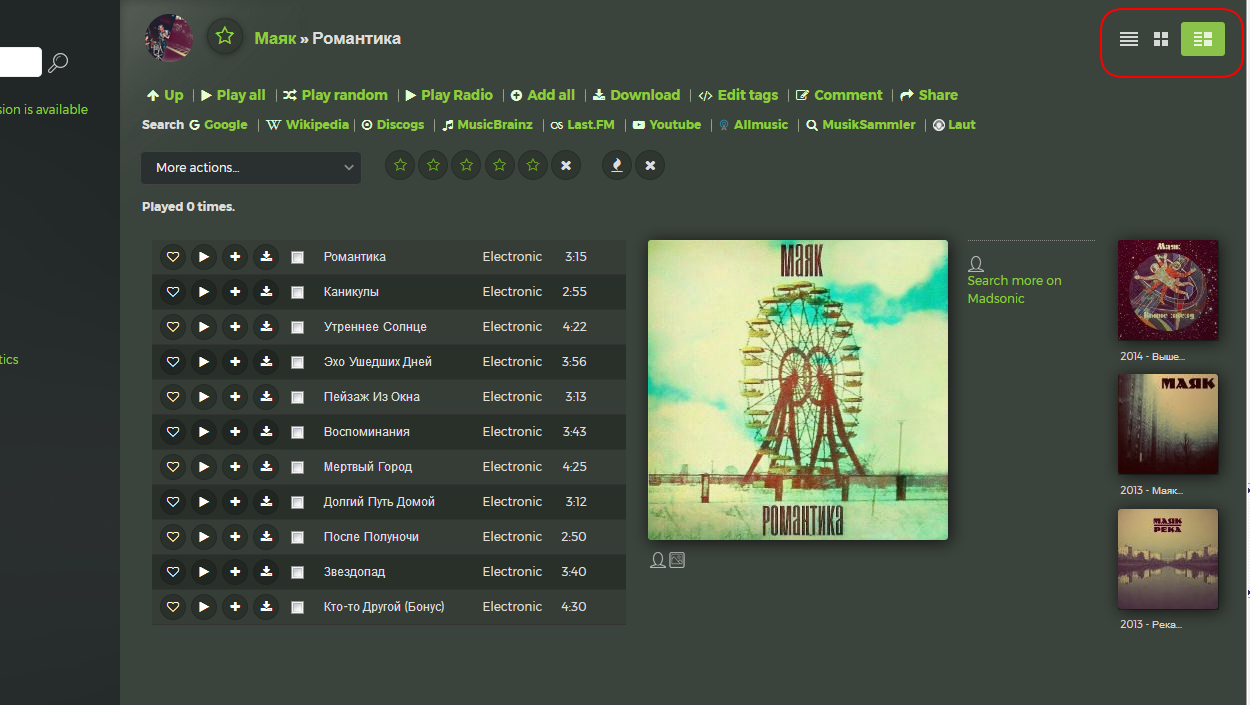Click the artist icon below the cover
The width and height of the screenshot is (1250, 705).
click(658, 560)
